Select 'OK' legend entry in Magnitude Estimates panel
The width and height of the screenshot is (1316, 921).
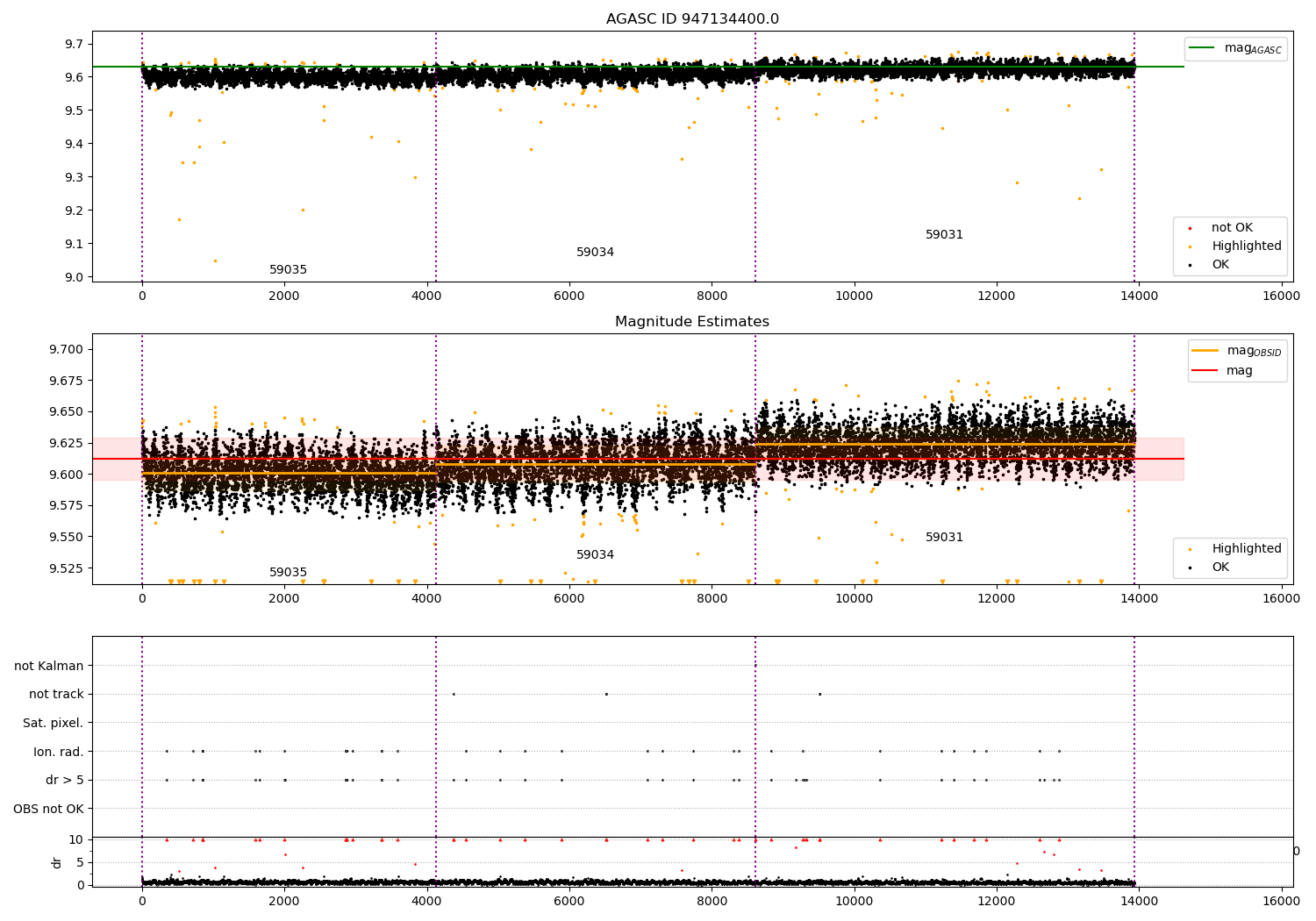pyautogui.click(x=1220, y=568)
